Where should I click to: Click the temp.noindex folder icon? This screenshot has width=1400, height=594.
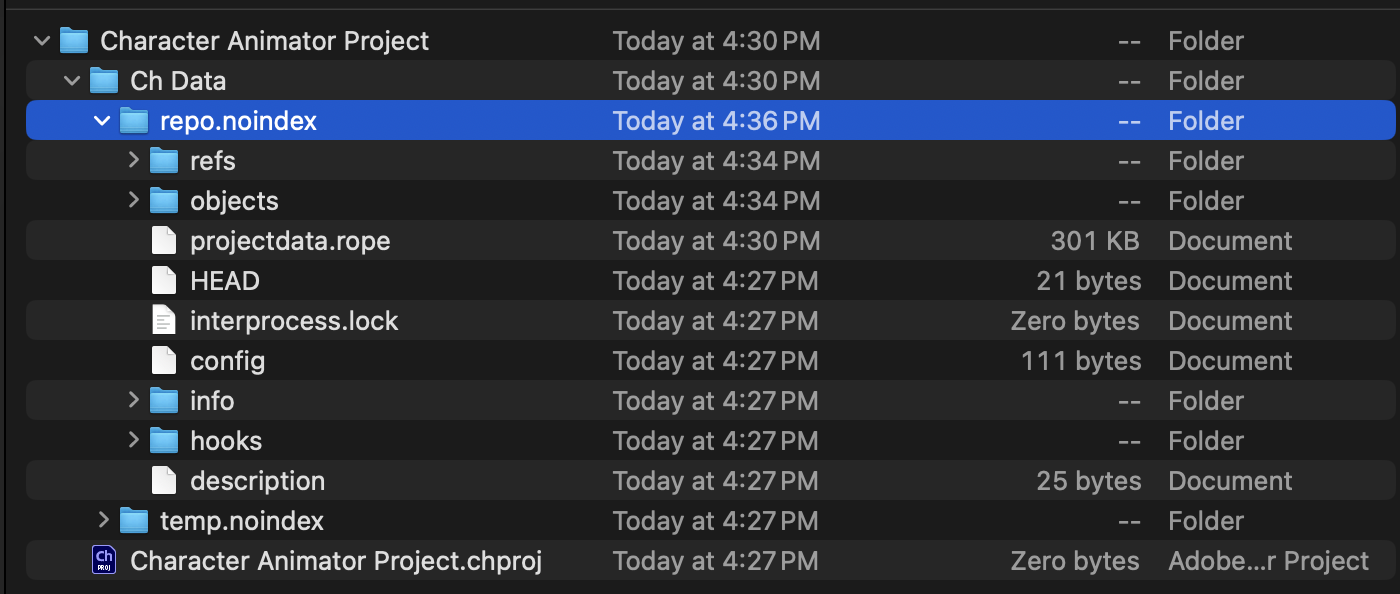(134, 521)
